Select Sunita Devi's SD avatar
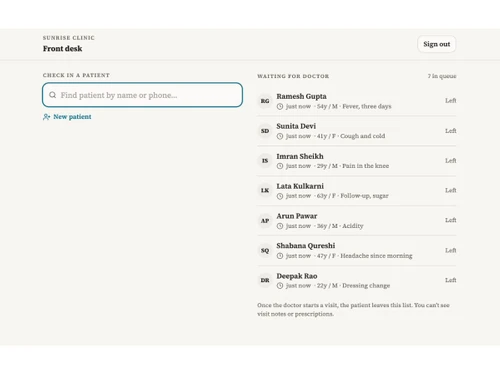This screenshot has height=375, width=500. click(265, 131)
